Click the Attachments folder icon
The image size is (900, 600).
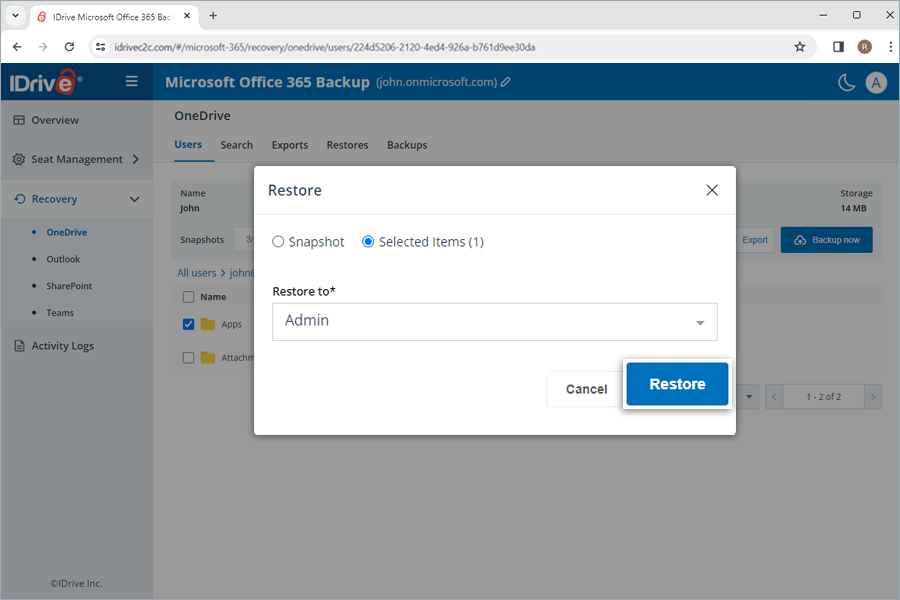pyautogui.click(x=207, y=358)
